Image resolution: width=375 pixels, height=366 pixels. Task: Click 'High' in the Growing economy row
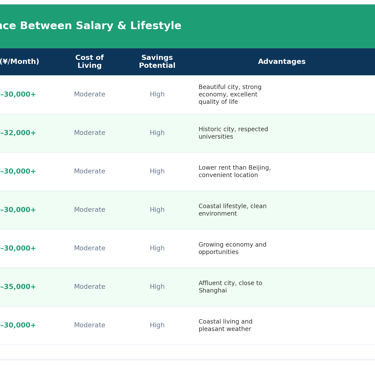click(x=157, y=248)
